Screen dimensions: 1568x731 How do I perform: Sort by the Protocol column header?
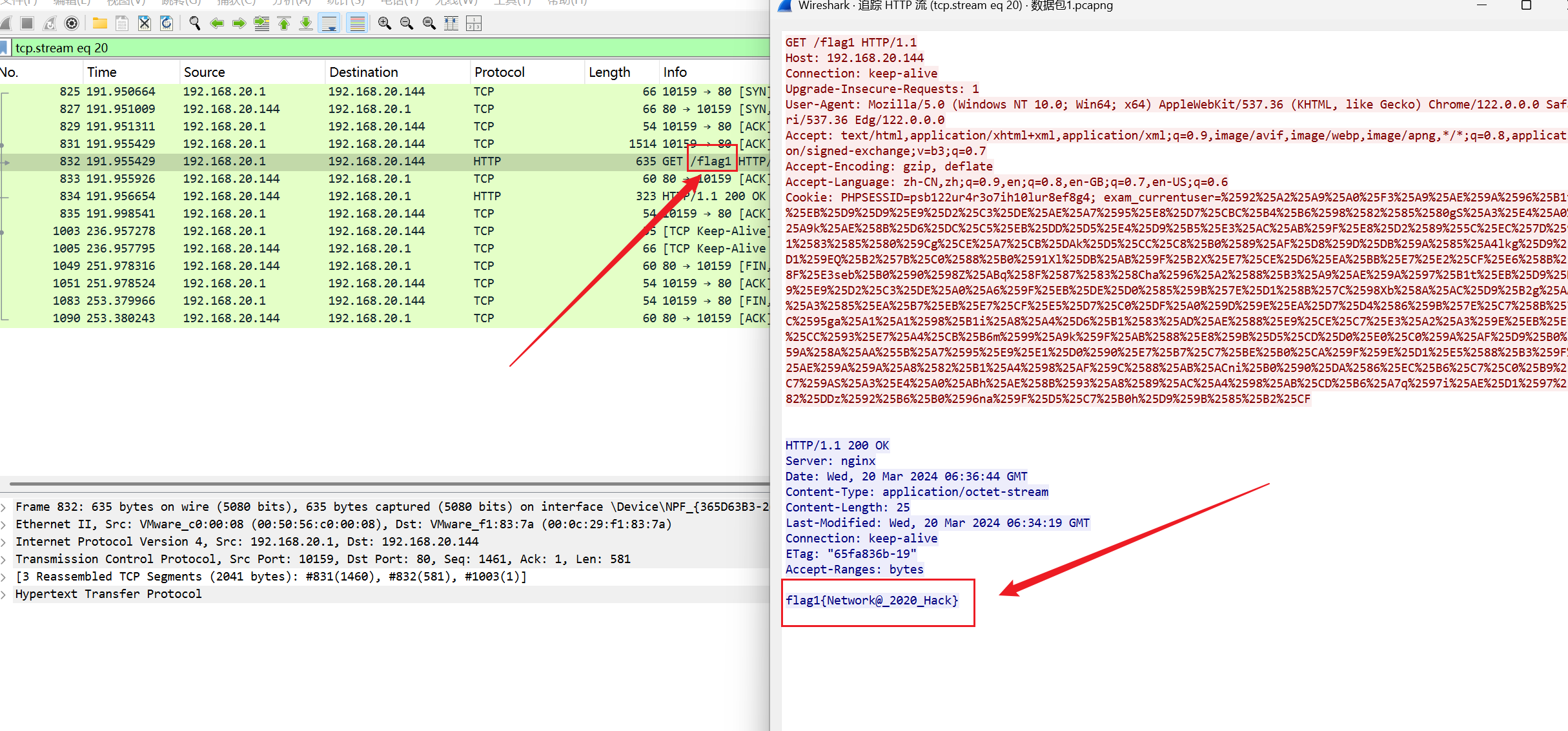tap(499, 72)
